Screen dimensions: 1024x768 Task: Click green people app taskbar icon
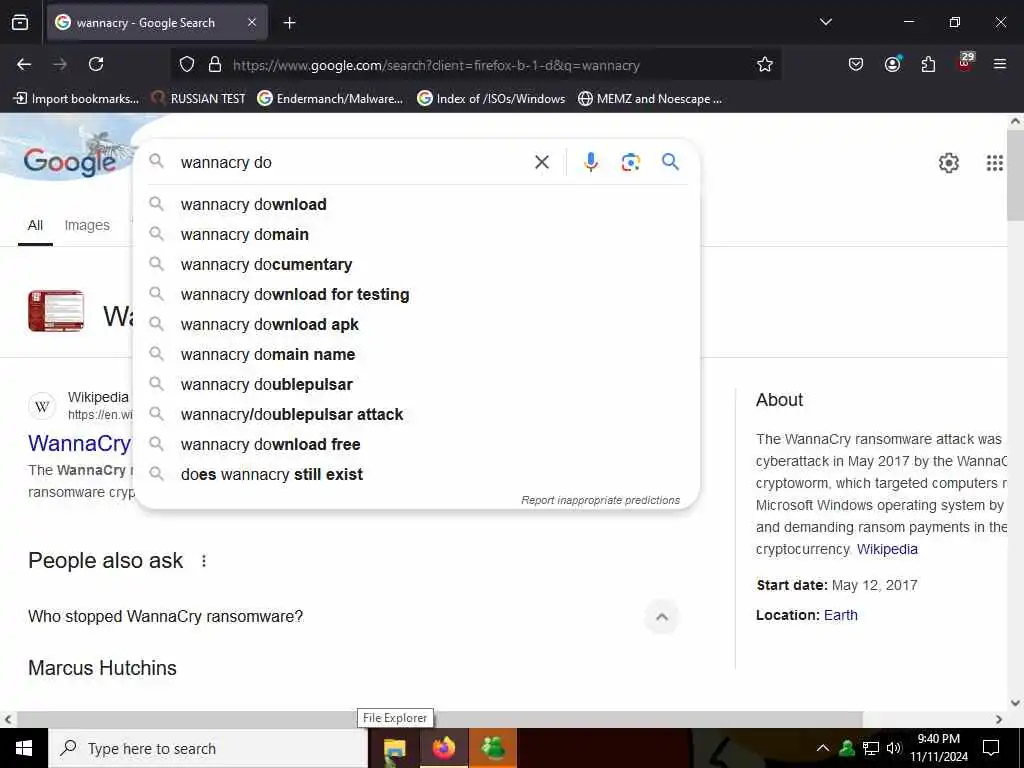coord(492,748)
